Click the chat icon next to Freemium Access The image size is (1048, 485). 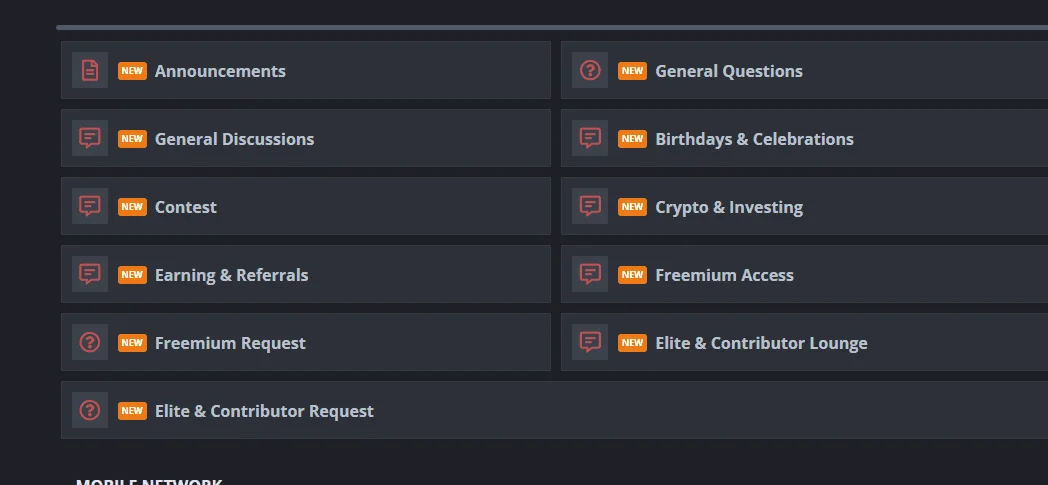click(x=590, y=274)
